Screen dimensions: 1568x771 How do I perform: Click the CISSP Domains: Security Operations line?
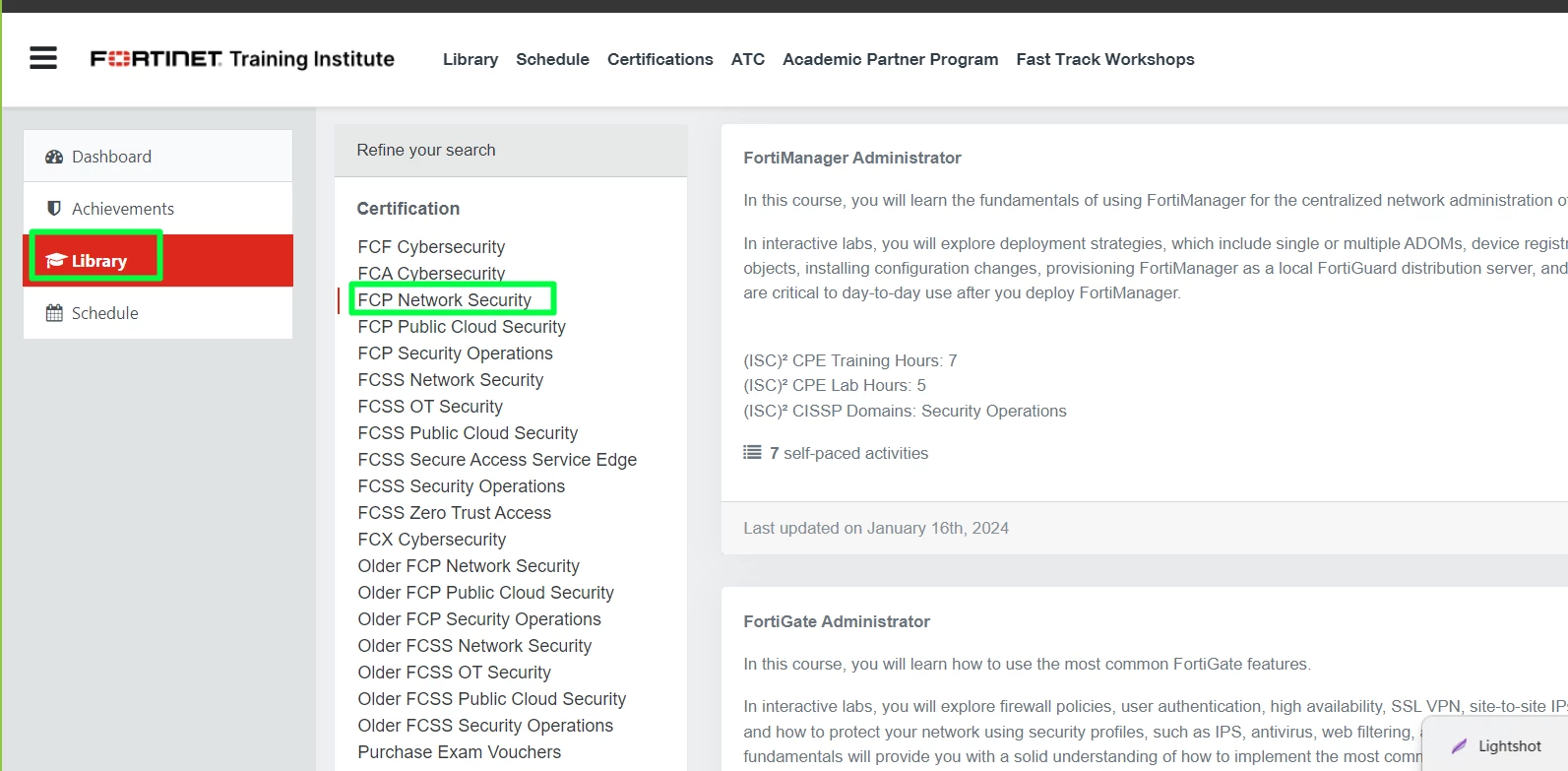coord(906,411)
